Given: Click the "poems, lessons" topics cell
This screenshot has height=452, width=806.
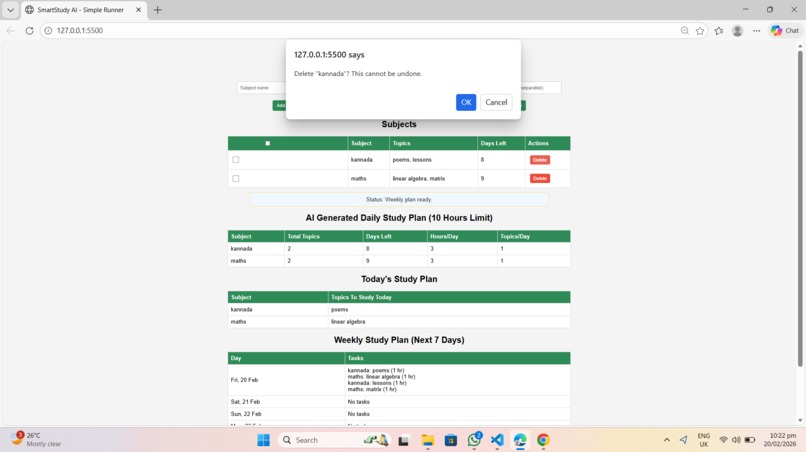Looking at the screenshot, I should point(433,160).
